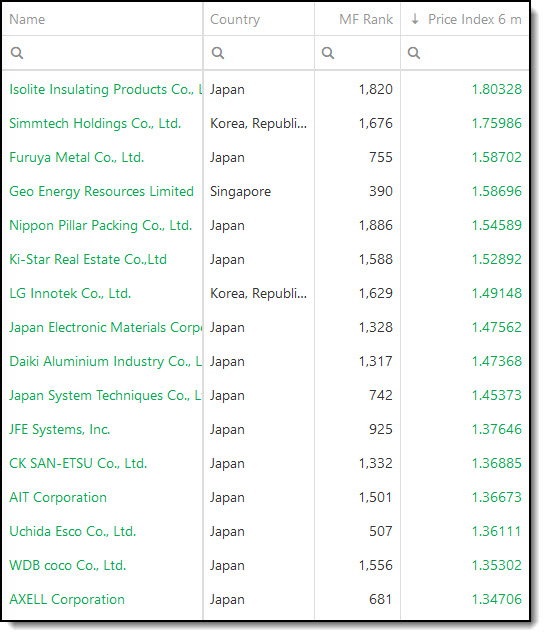The image size is (546, 637).
Task: Sort by the MF Rank column header
Action: [366, 19]
